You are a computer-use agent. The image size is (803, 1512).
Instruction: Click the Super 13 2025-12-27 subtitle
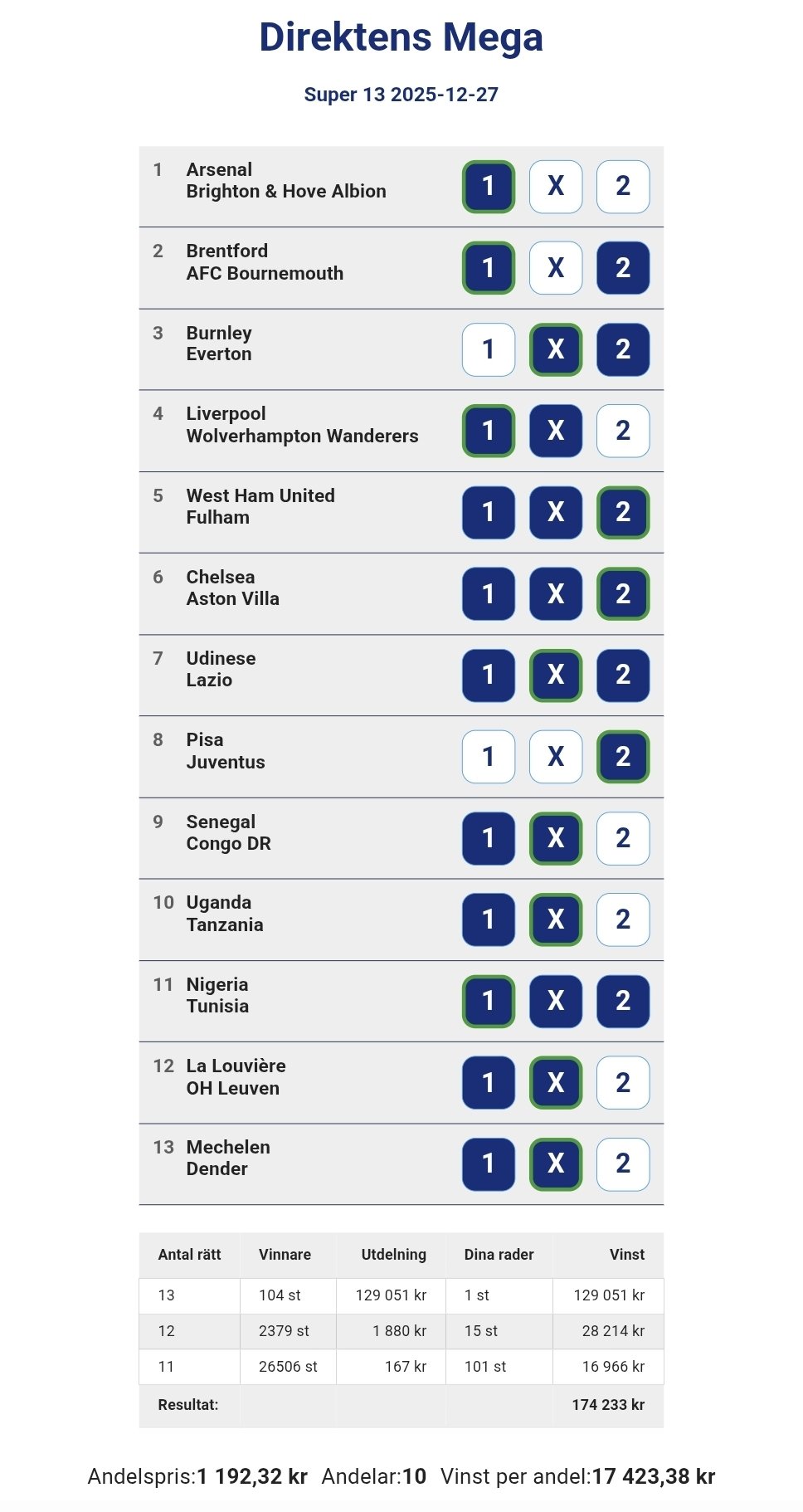(x=401, y=95)
